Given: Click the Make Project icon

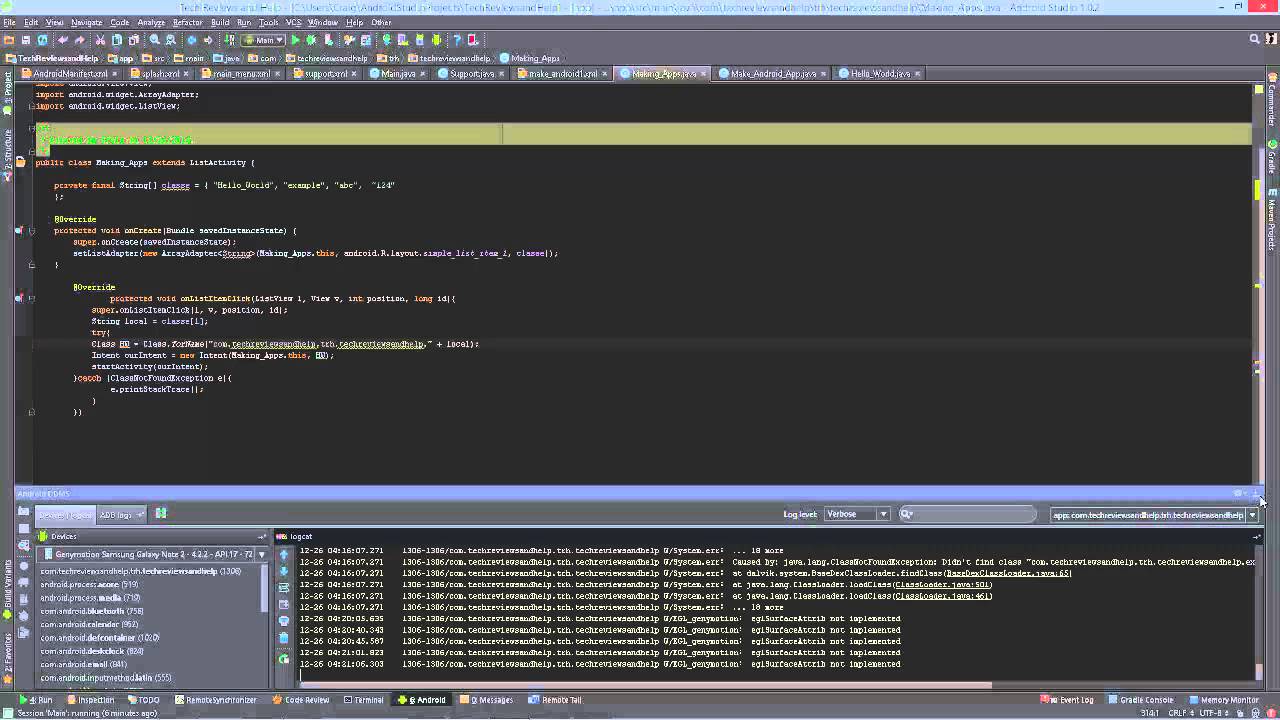Looking at the screenshot, I should click(x=229, y=40).
